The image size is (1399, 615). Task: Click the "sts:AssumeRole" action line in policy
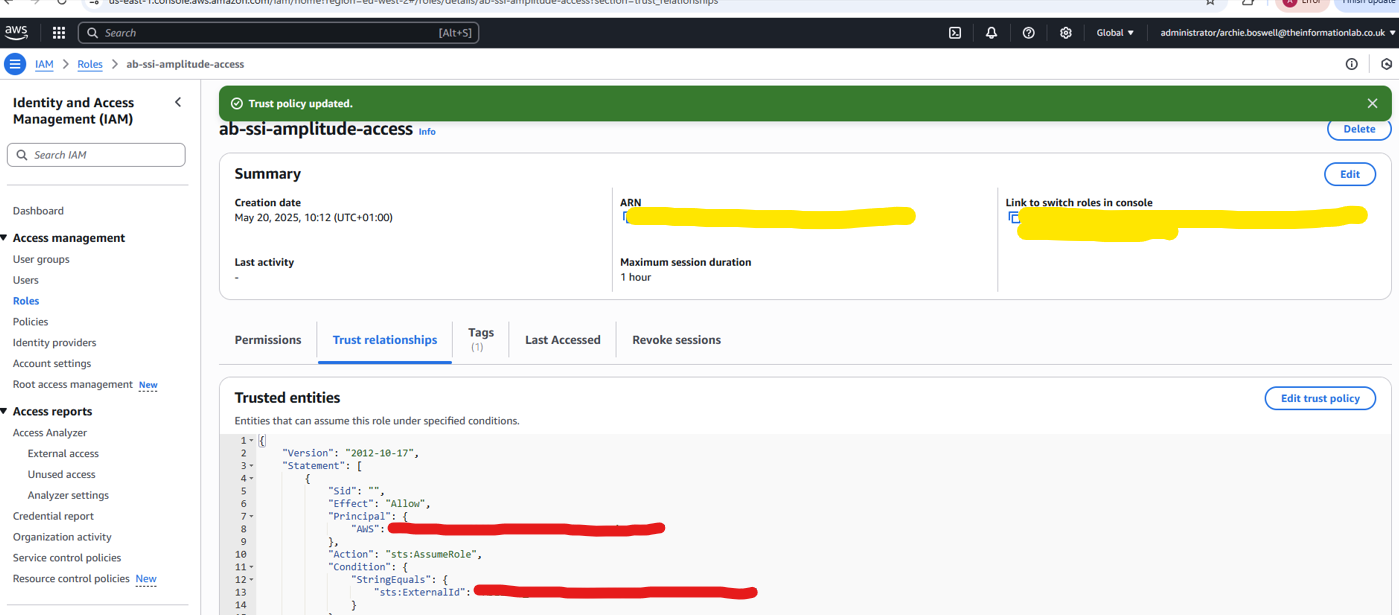coord(406,555)
